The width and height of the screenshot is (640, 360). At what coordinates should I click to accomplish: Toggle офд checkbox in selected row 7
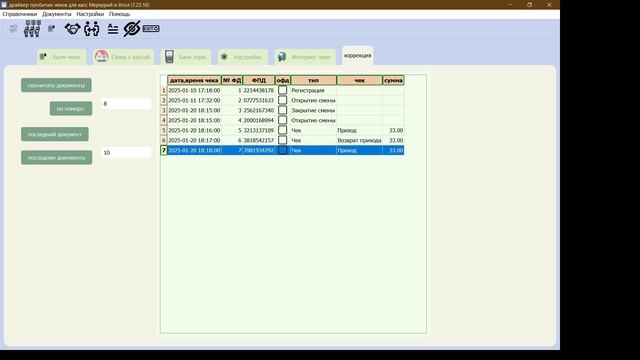click(282, 150)
